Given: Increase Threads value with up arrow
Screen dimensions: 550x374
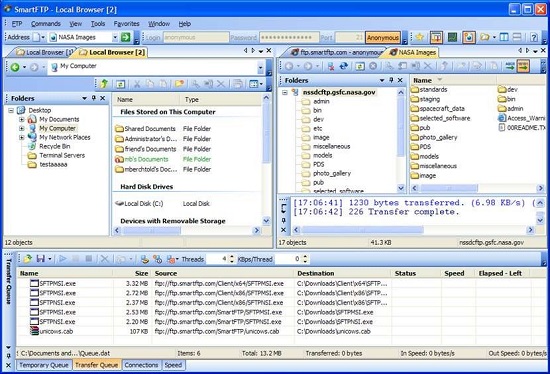Looking at the screenshot, I should [x=232, y=257].
